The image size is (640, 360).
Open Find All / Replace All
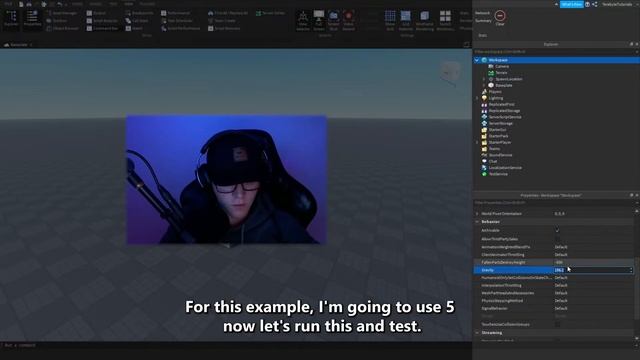click(228, 13)
